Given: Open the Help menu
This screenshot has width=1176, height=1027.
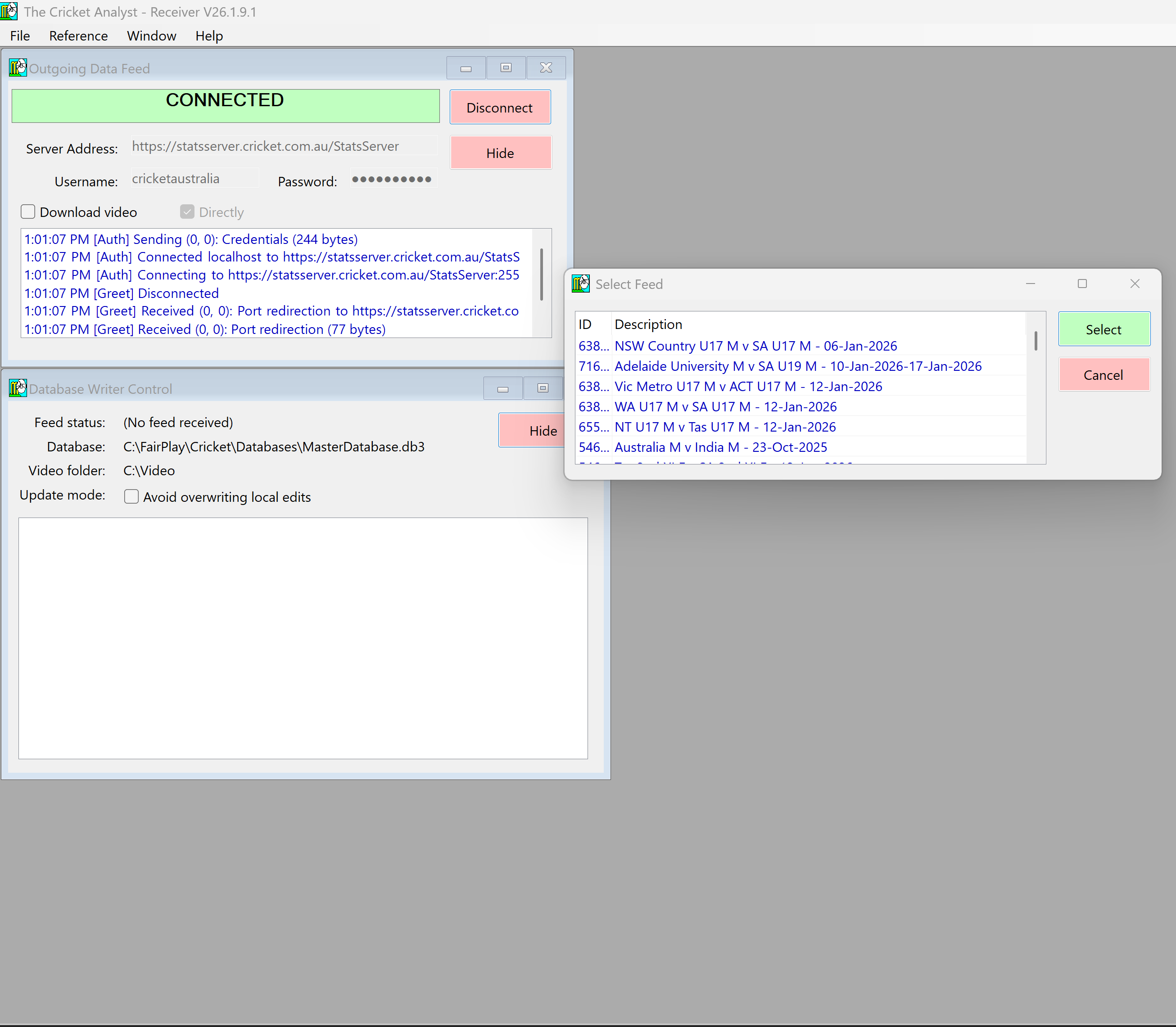Looking at the screenshot, I should [209, 36].
